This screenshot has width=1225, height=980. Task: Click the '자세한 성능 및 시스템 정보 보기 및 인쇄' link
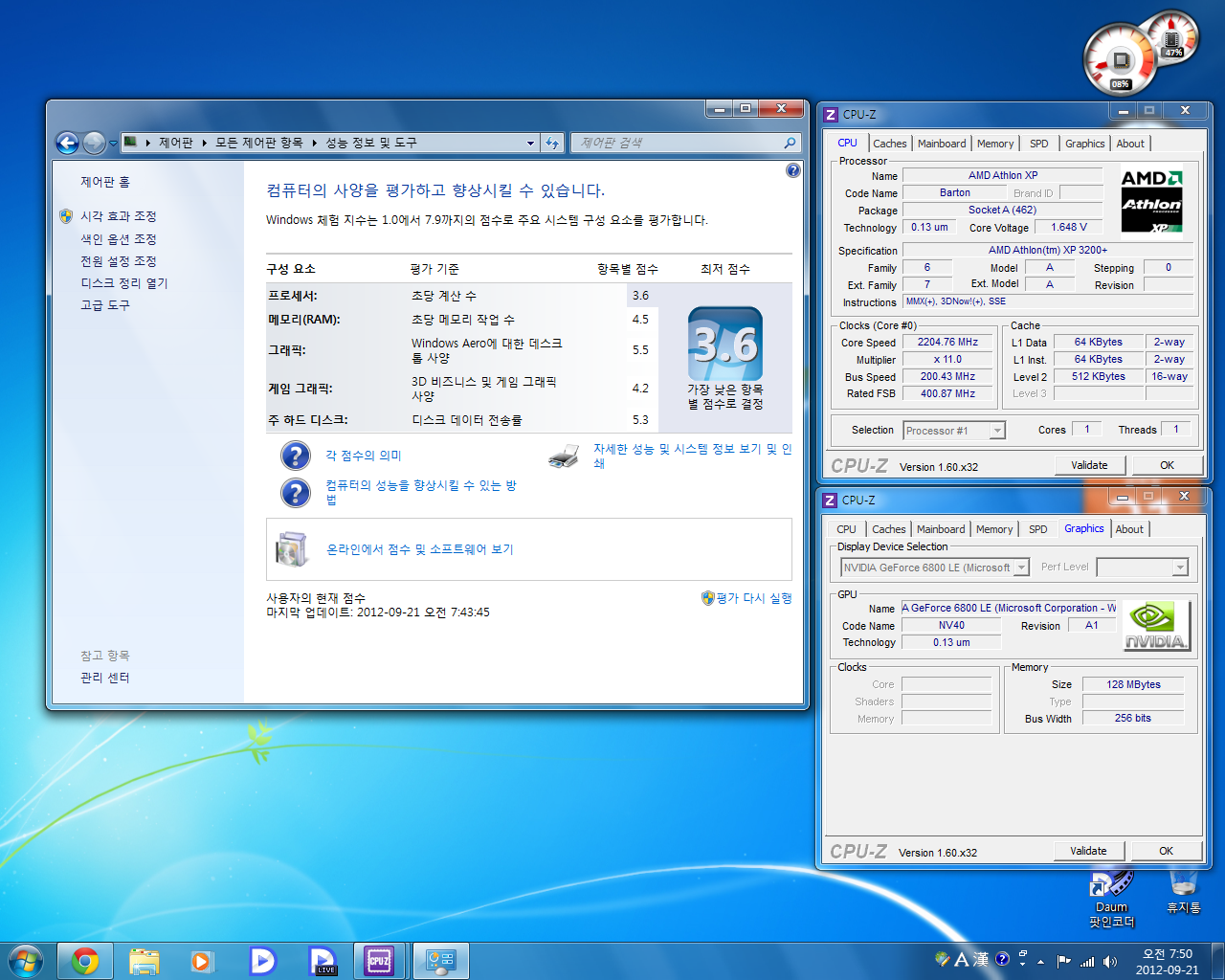click(693, 456)
